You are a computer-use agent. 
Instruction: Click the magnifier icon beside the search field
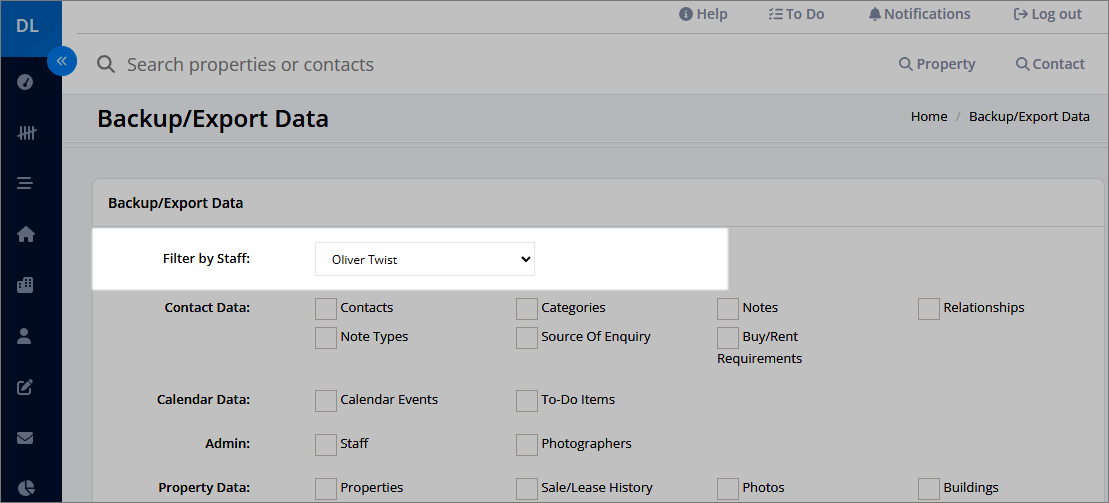pos(106,64)
